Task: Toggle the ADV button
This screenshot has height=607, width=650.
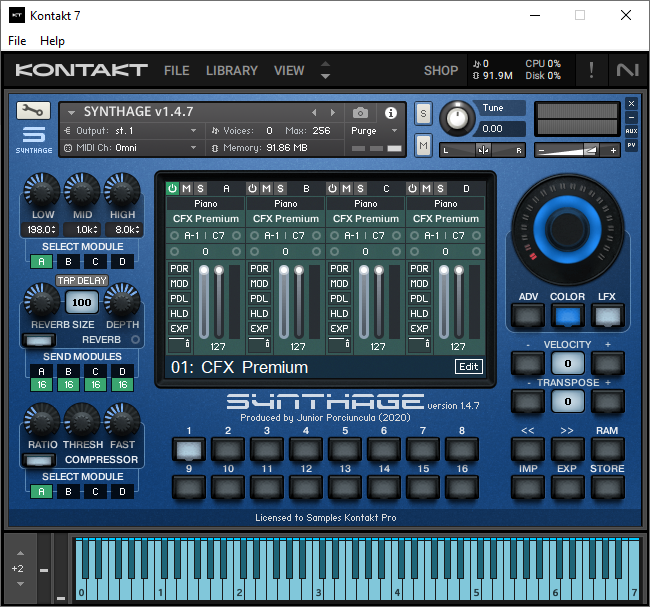Action: pos(528,316)
